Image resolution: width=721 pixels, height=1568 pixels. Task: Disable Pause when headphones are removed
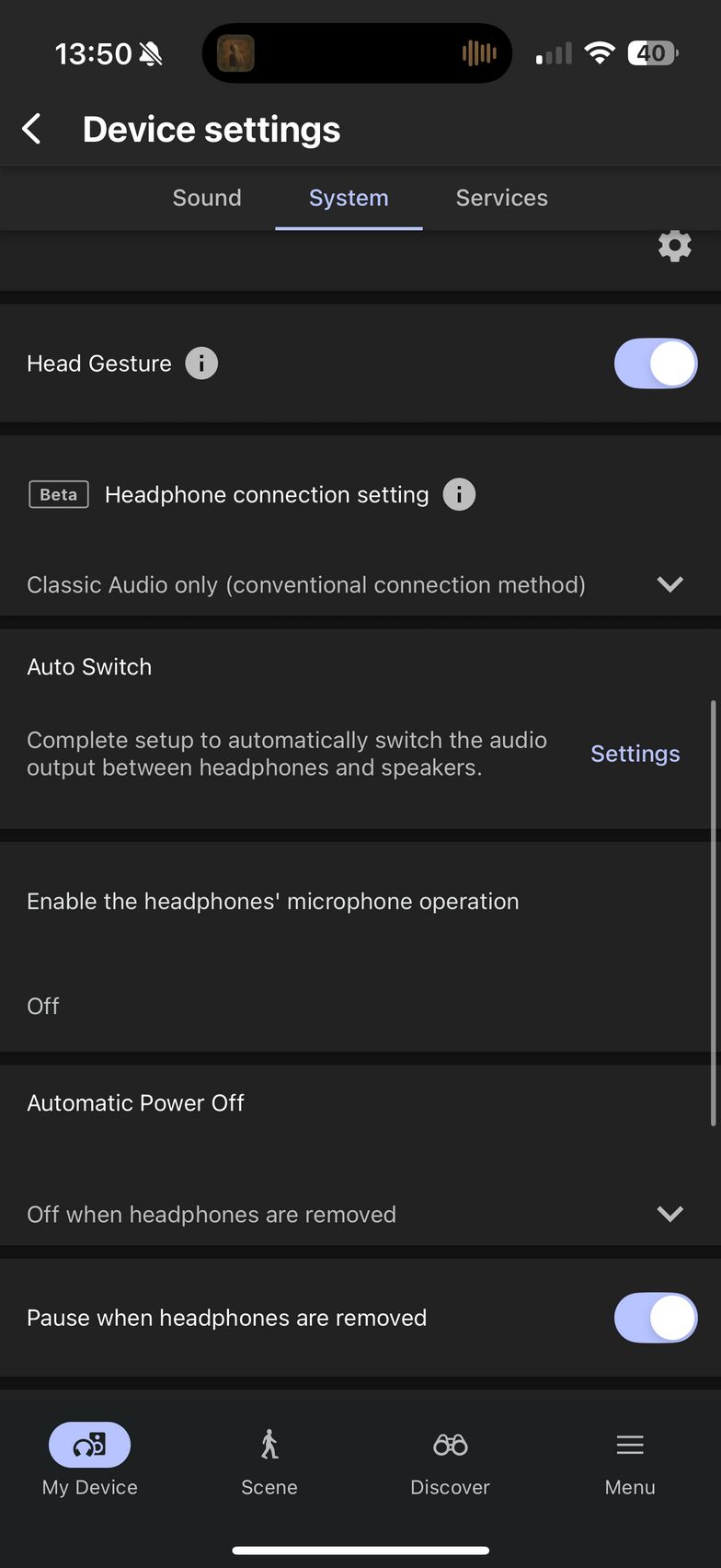[656, 1318]
